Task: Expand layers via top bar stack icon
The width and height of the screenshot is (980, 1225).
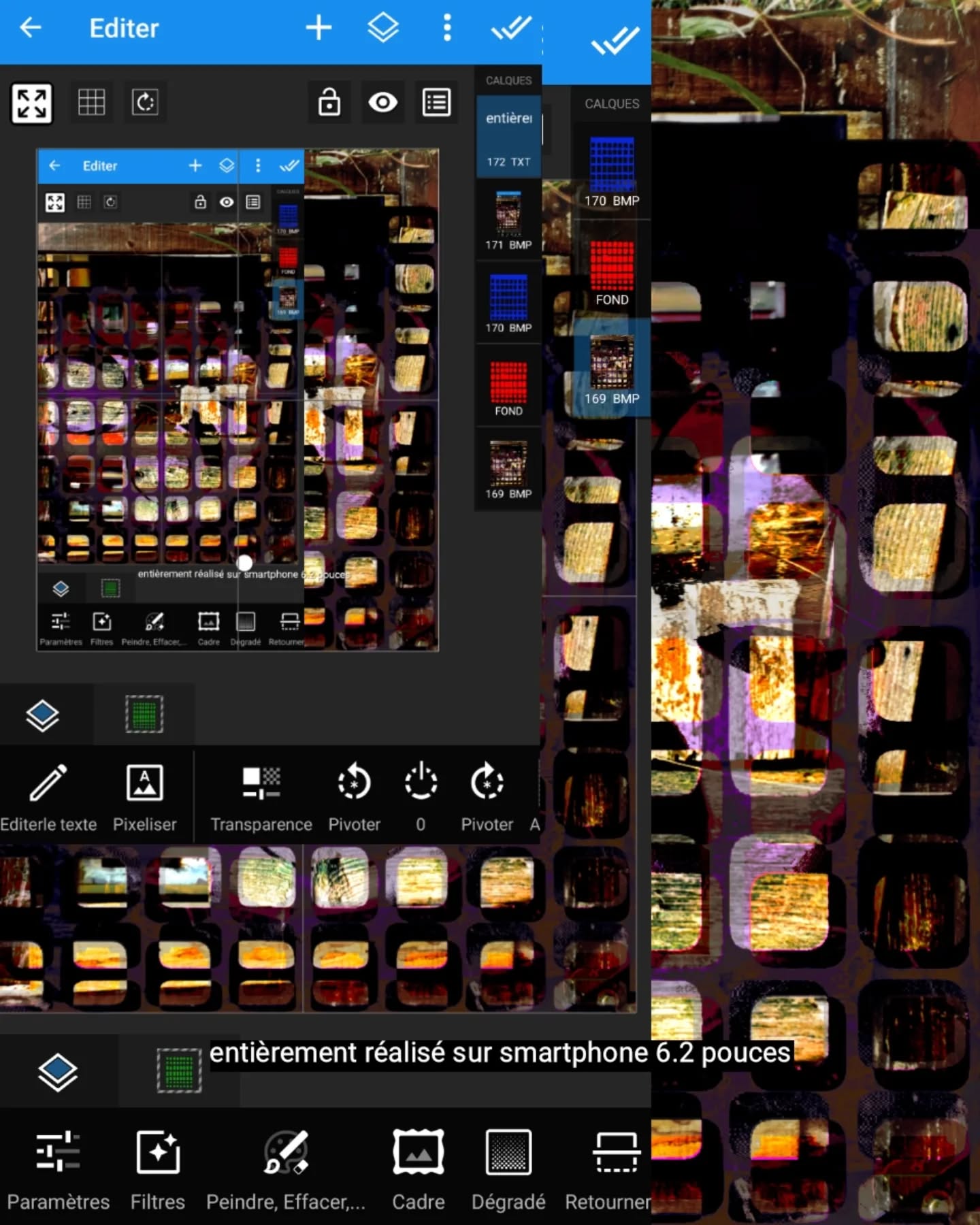Action: coord(383,28)
